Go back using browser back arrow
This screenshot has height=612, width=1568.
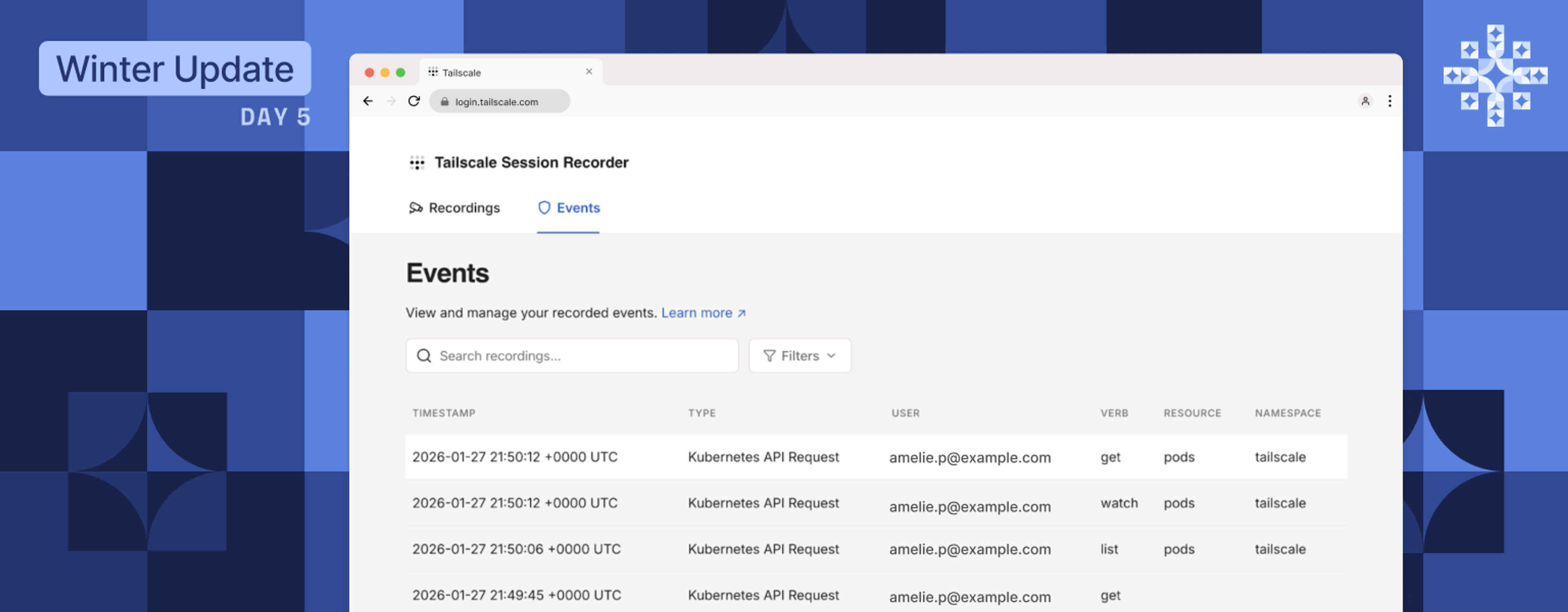coord(367,101)
